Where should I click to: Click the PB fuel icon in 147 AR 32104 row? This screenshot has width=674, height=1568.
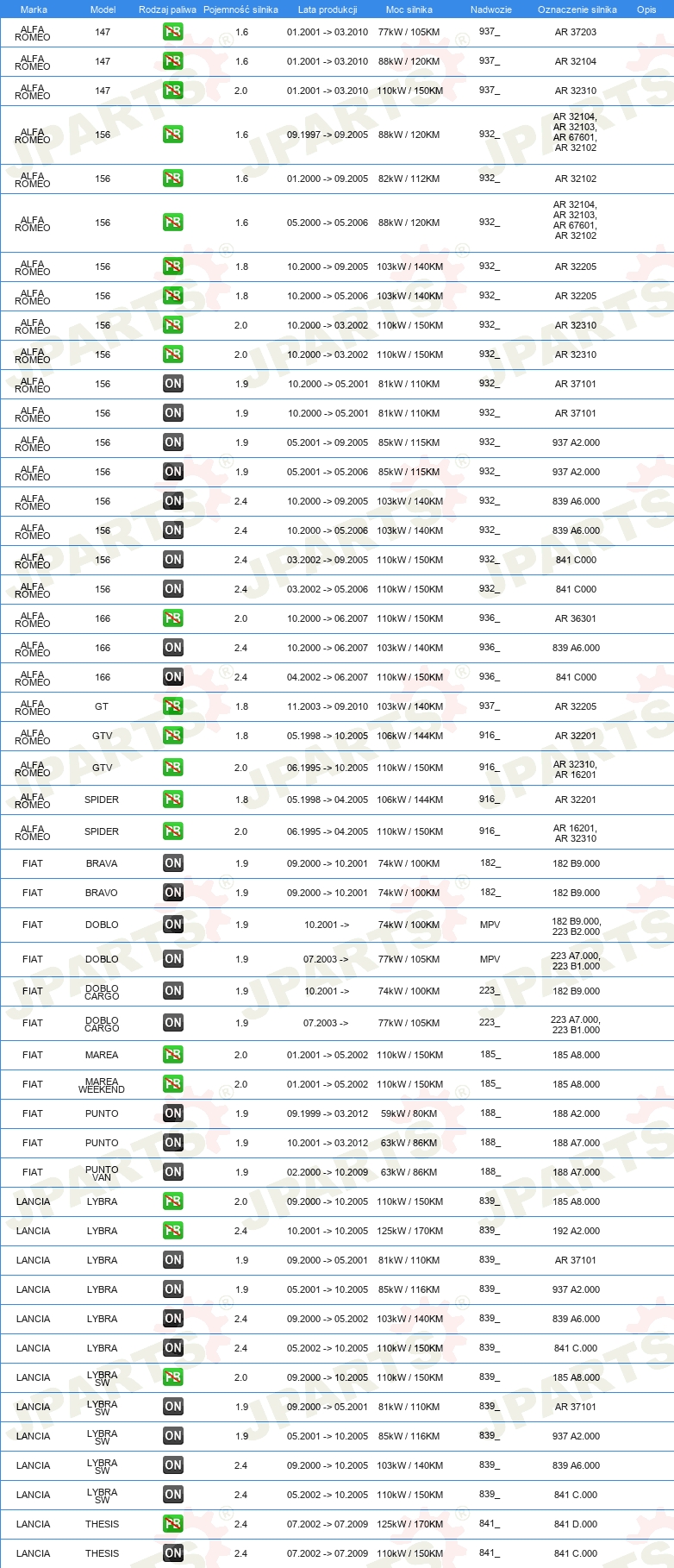coord(173,61)
